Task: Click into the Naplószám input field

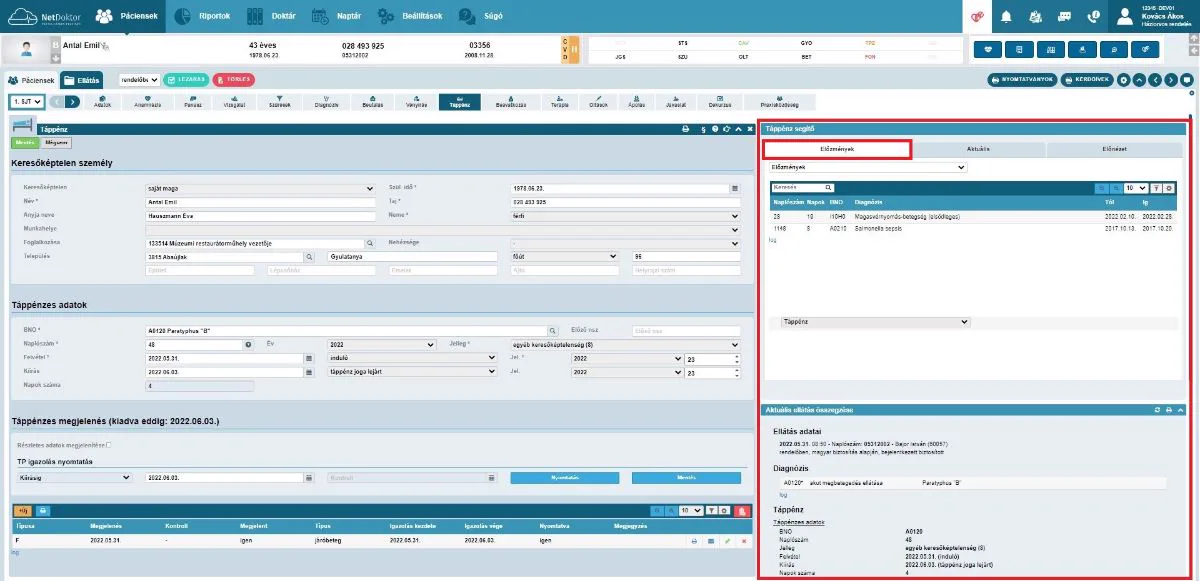Action: click(194, 345)
